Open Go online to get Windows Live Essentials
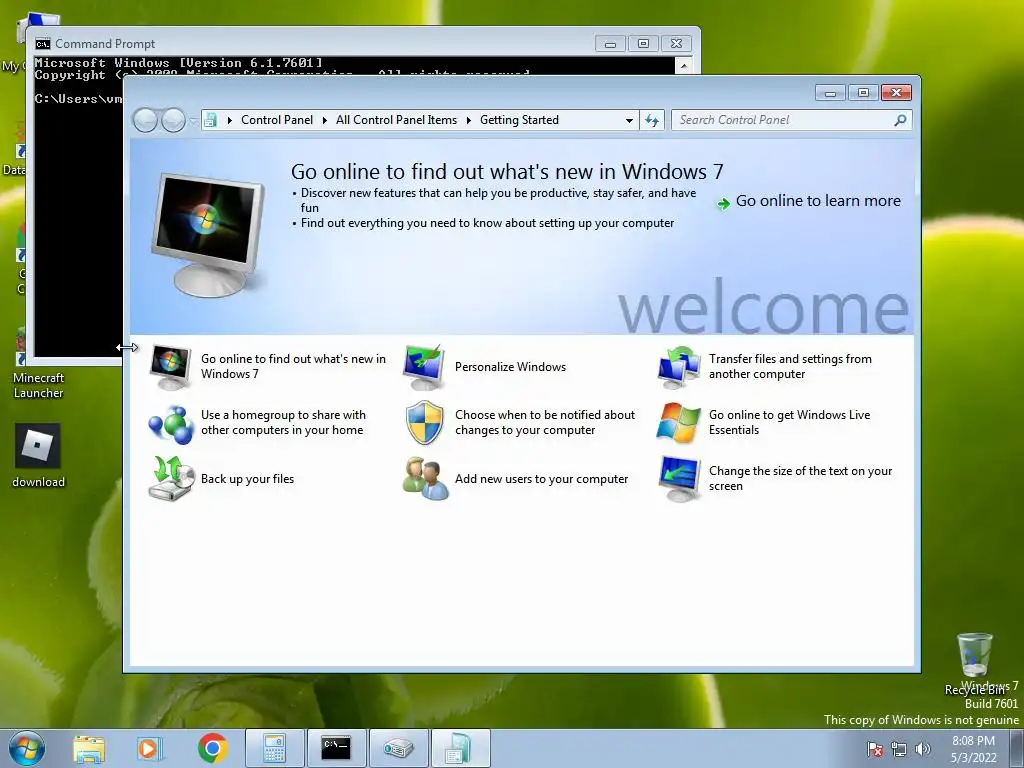Viewport: 1024px width, 768px height. [x=790, y=423]
